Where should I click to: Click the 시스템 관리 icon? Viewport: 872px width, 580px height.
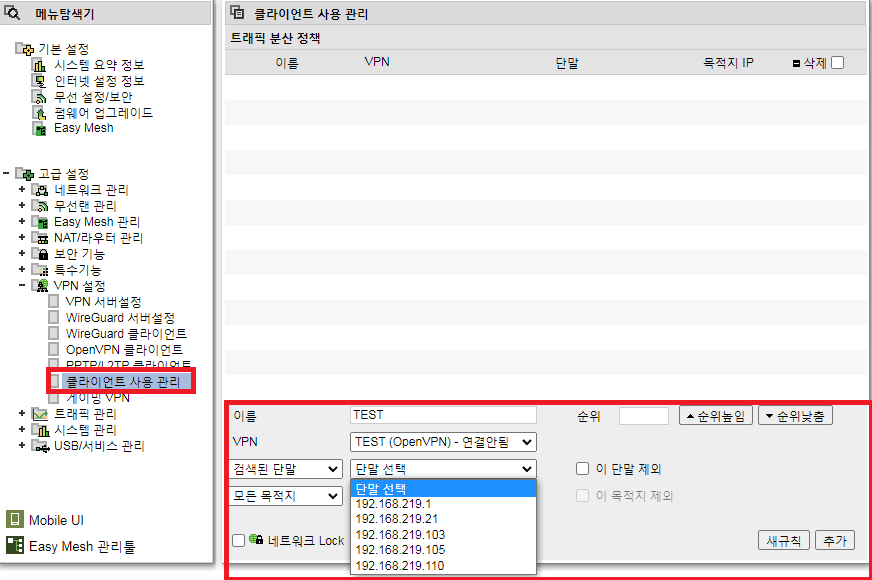coord(40,430)
